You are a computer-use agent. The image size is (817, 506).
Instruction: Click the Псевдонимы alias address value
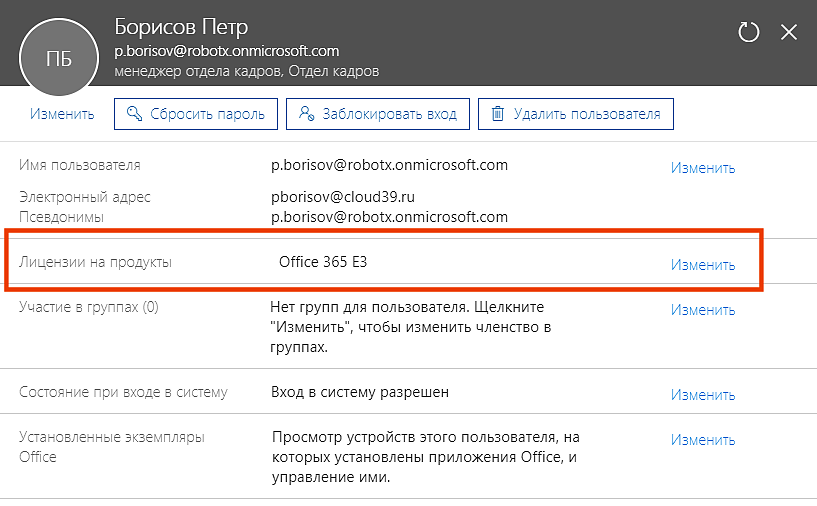pos(389,216)
